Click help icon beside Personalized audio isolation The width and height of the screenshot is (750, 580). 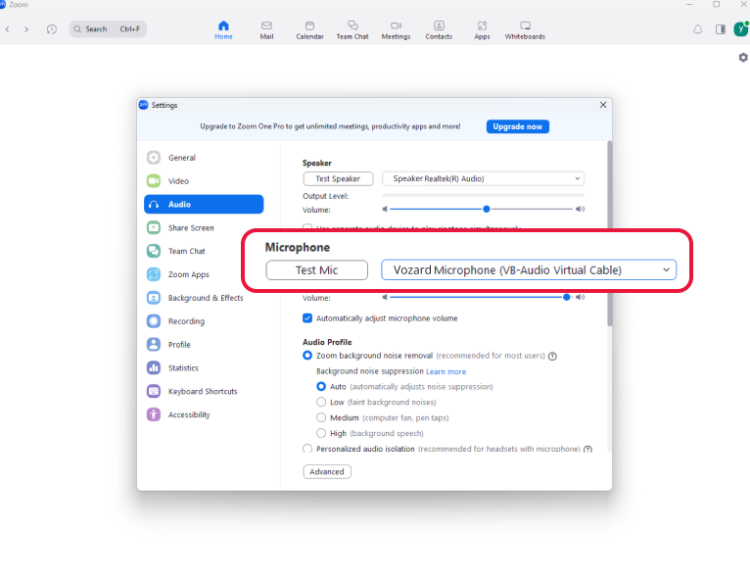coord(587,449)
